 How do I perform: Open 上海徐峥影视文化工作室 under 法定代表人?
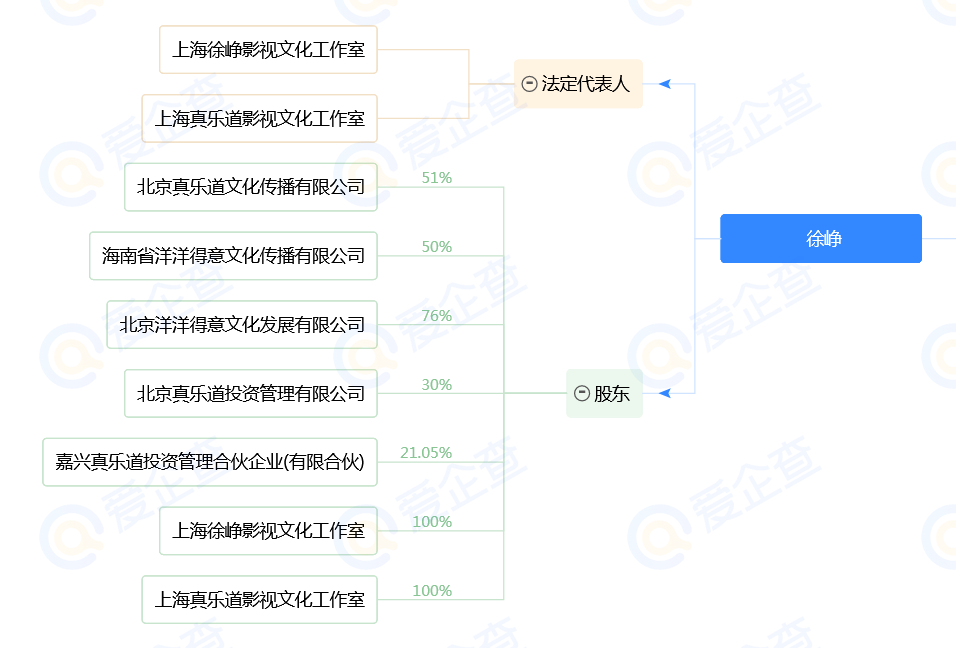(x=268, y=50)
